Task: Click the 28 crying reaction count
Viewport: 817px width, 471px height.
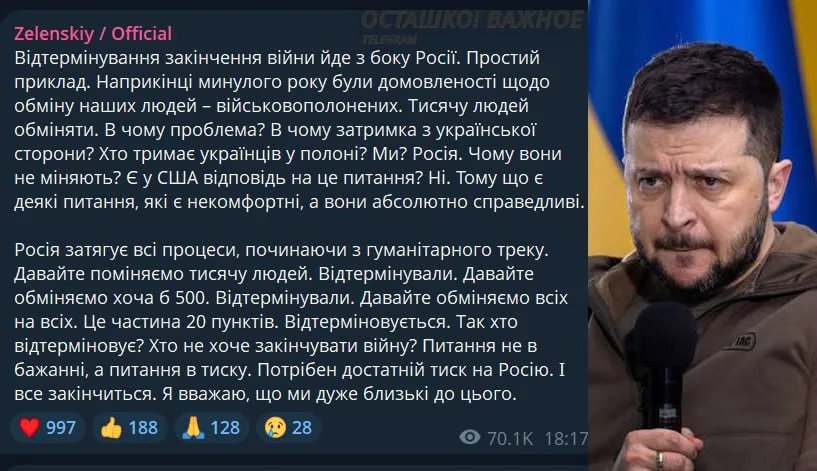Action: [x=301, y=428]
